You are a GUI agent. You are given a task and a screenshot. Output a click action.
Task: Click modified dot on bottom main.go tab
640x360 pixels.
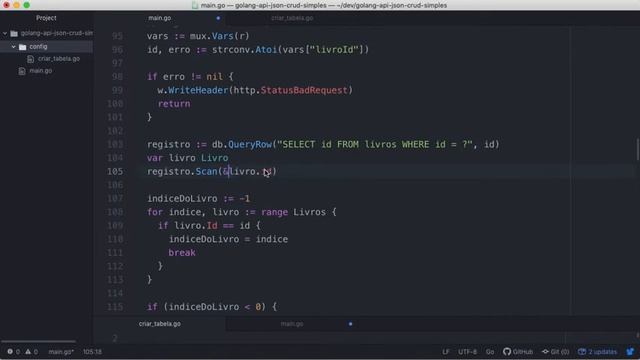350,324
